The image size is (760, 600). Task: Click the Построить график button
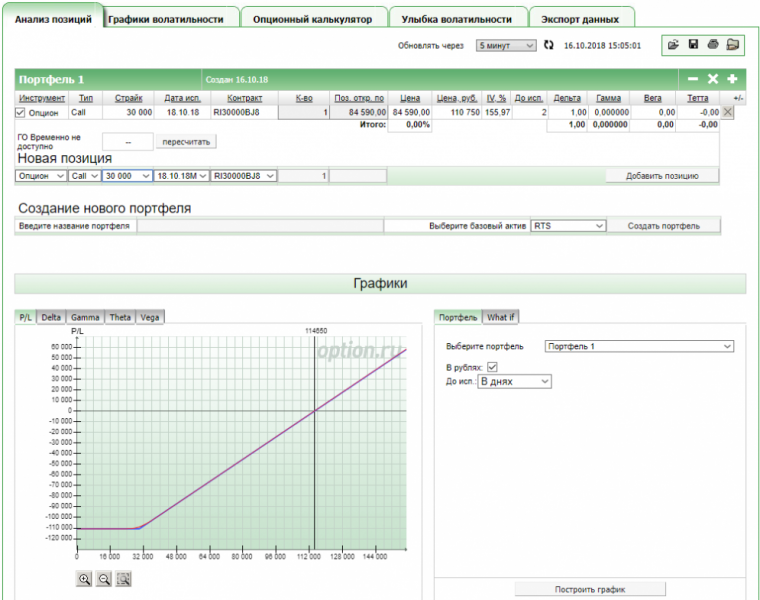pyautogui.click(x=590, y=589)
